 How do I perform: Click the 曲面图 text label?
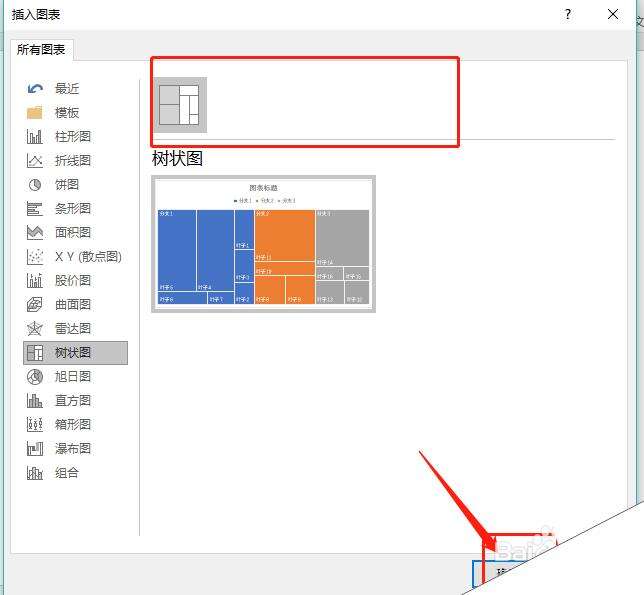pos(73,305)
